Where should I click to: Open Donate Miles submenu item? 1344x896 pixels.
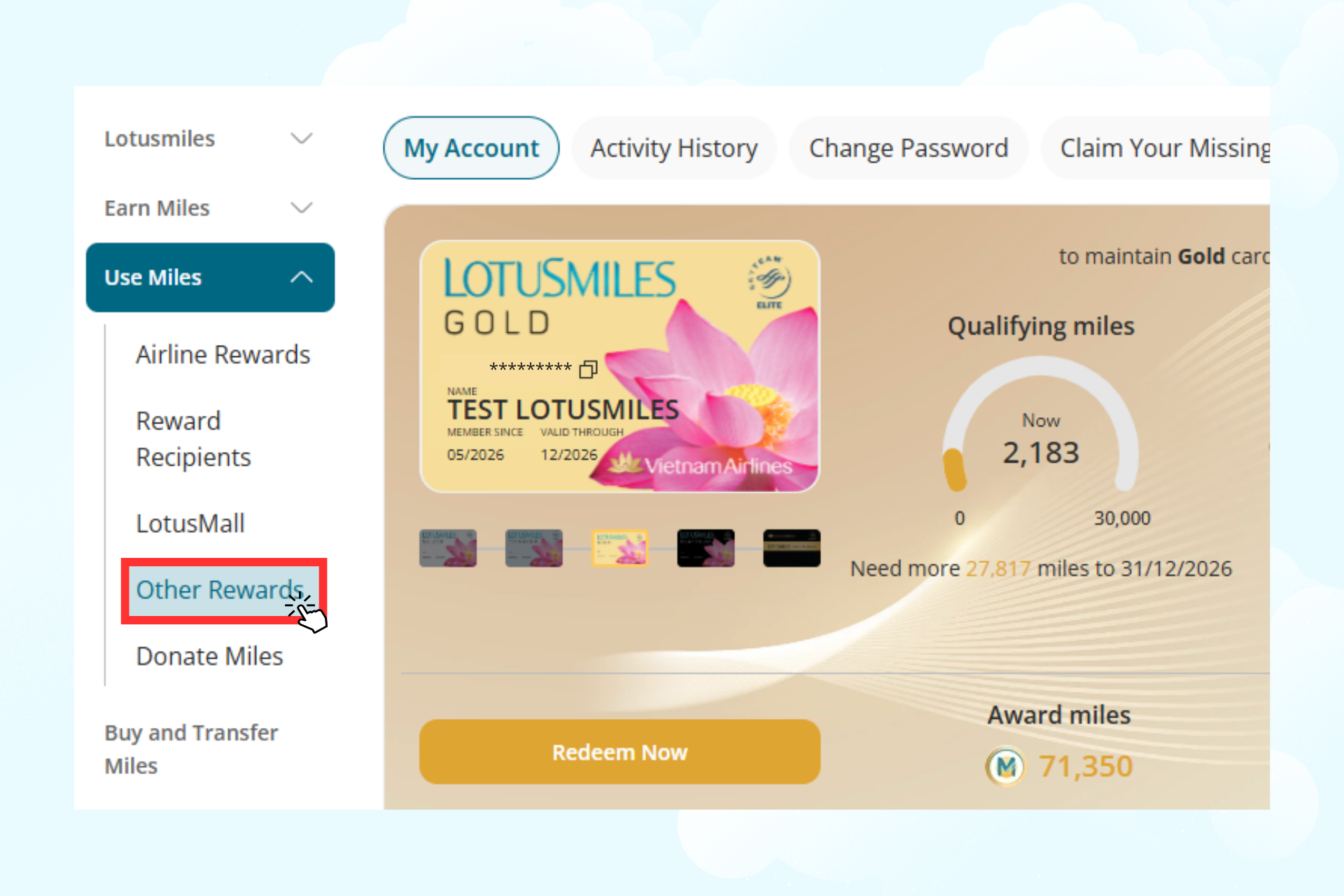pos(209,657)
